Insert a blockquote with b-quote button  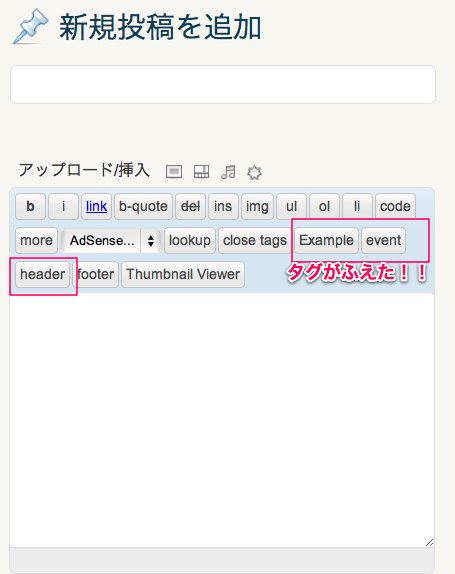(143, 206)
